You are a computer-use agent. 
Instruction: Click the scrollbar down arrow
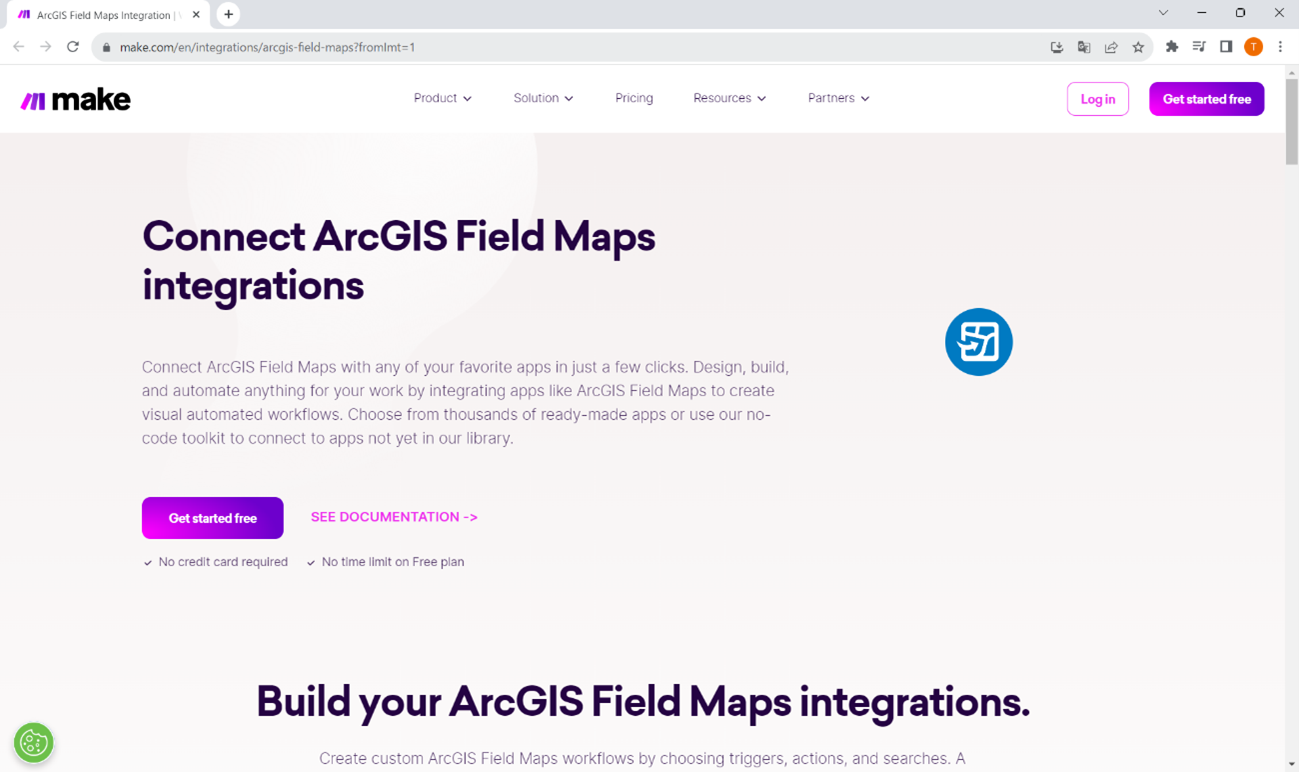coord(1292,764)
